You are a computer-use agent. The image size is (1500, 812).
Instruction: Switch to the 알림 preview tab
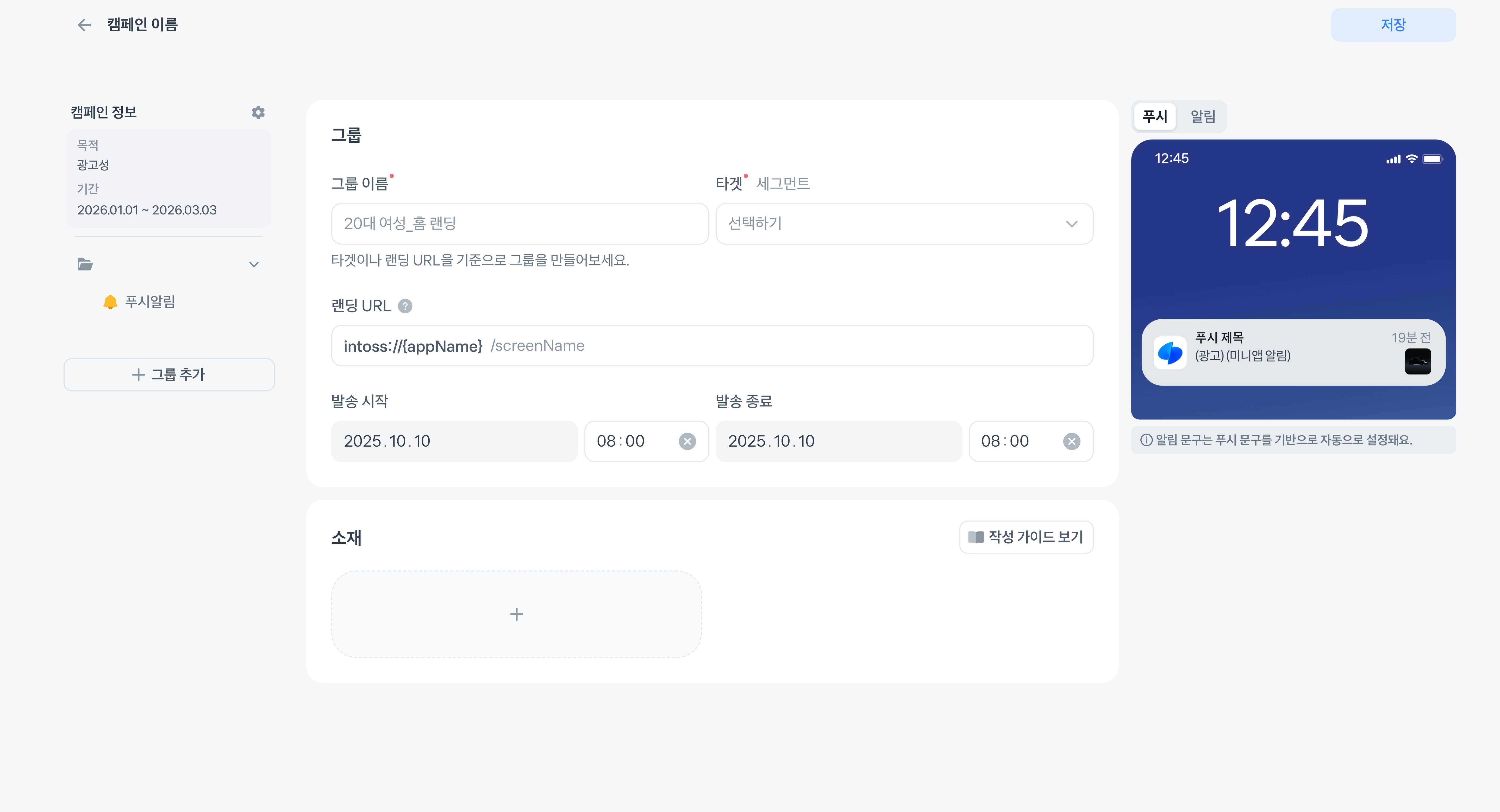(x=1202, y=116)
